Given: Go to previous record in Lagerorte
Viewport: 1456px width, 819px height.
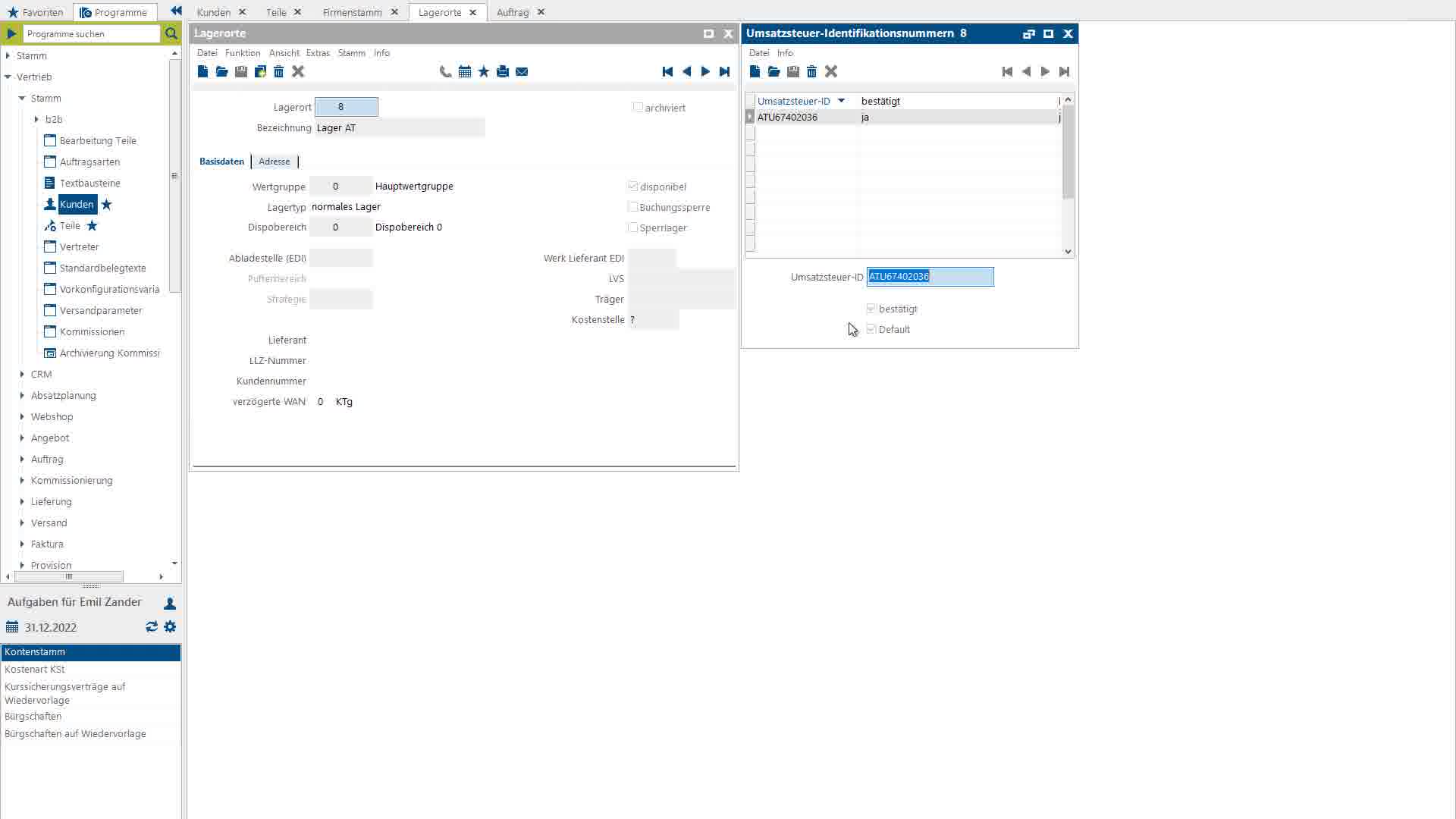Looking at the screenshot, I should tap(686, 71).
